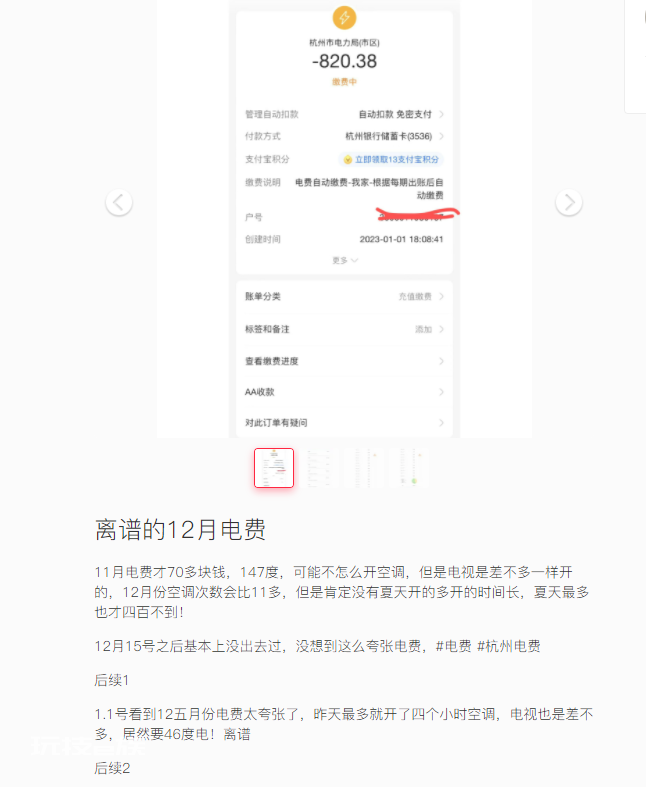This screenshot has height=787, width=646.
Task: Select the third image thumbnail
Action: coord(364,468)
